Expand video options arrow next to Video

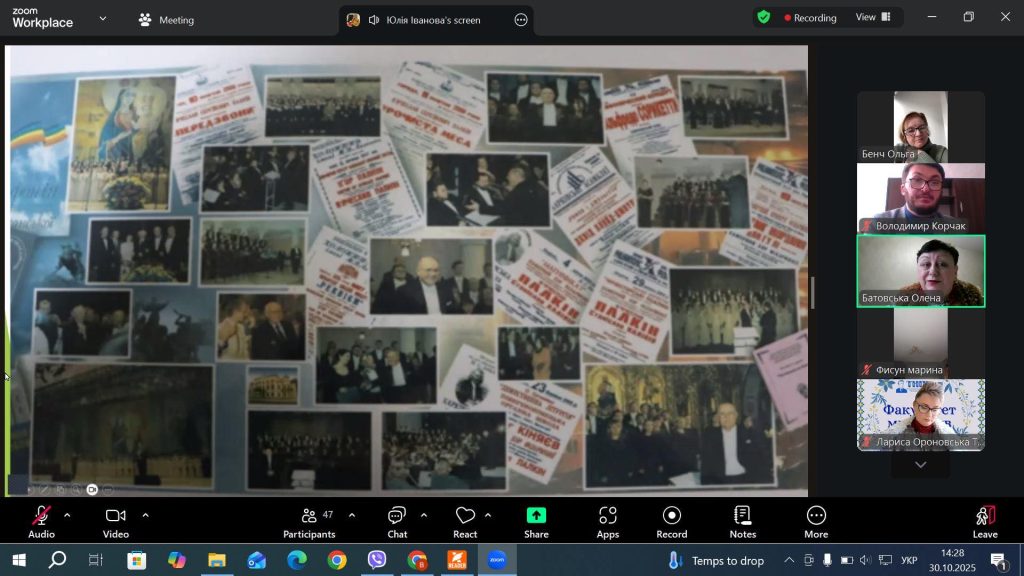coord(145,515)
